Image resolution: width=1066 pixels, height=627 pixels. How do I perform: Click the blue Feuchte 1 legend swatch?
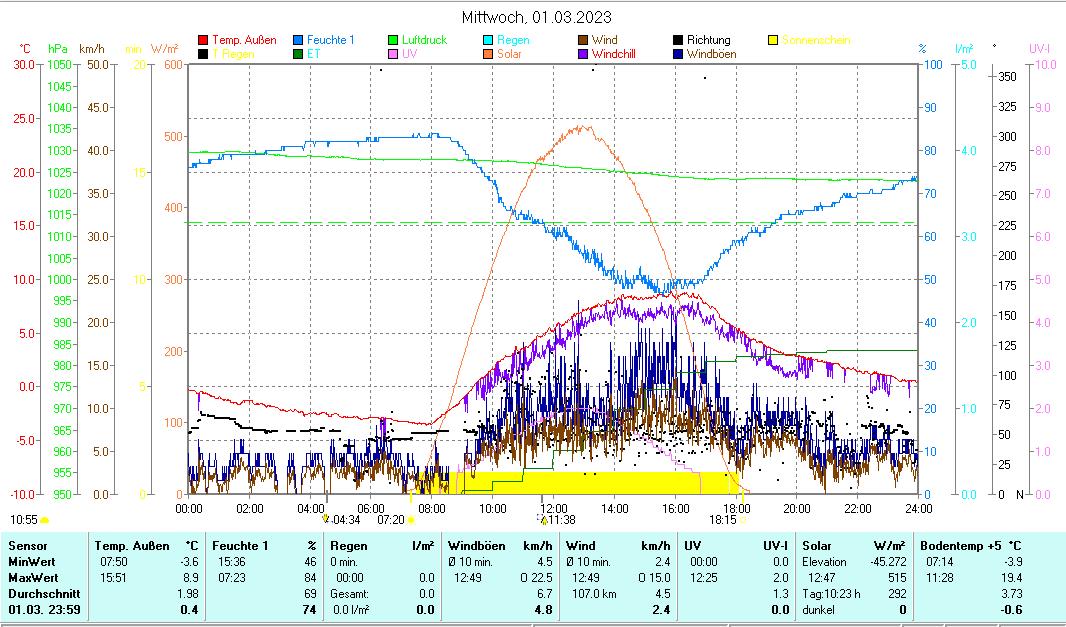point(298,40)
